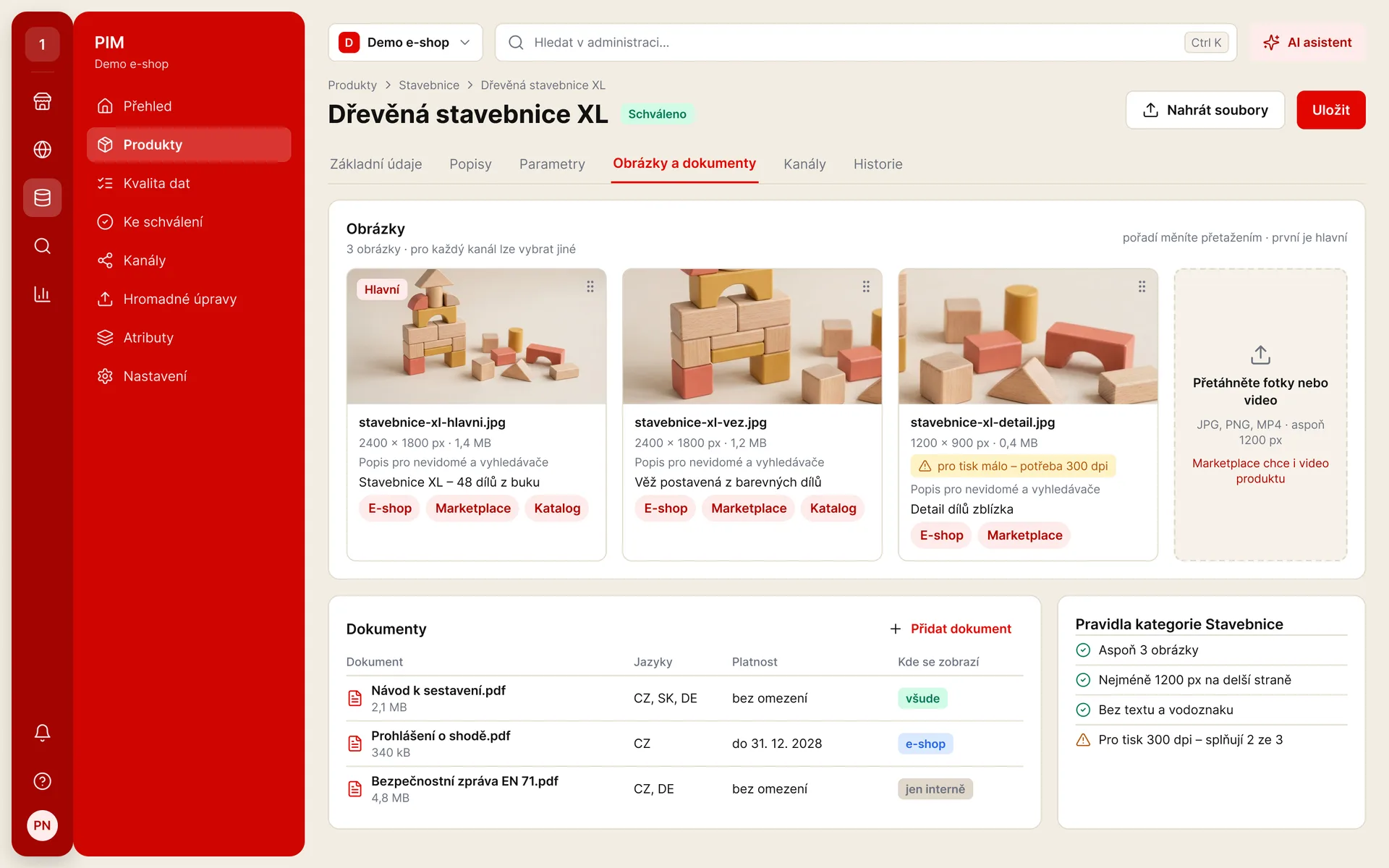
Task: Open notifications bell icon
Action: 42,733
